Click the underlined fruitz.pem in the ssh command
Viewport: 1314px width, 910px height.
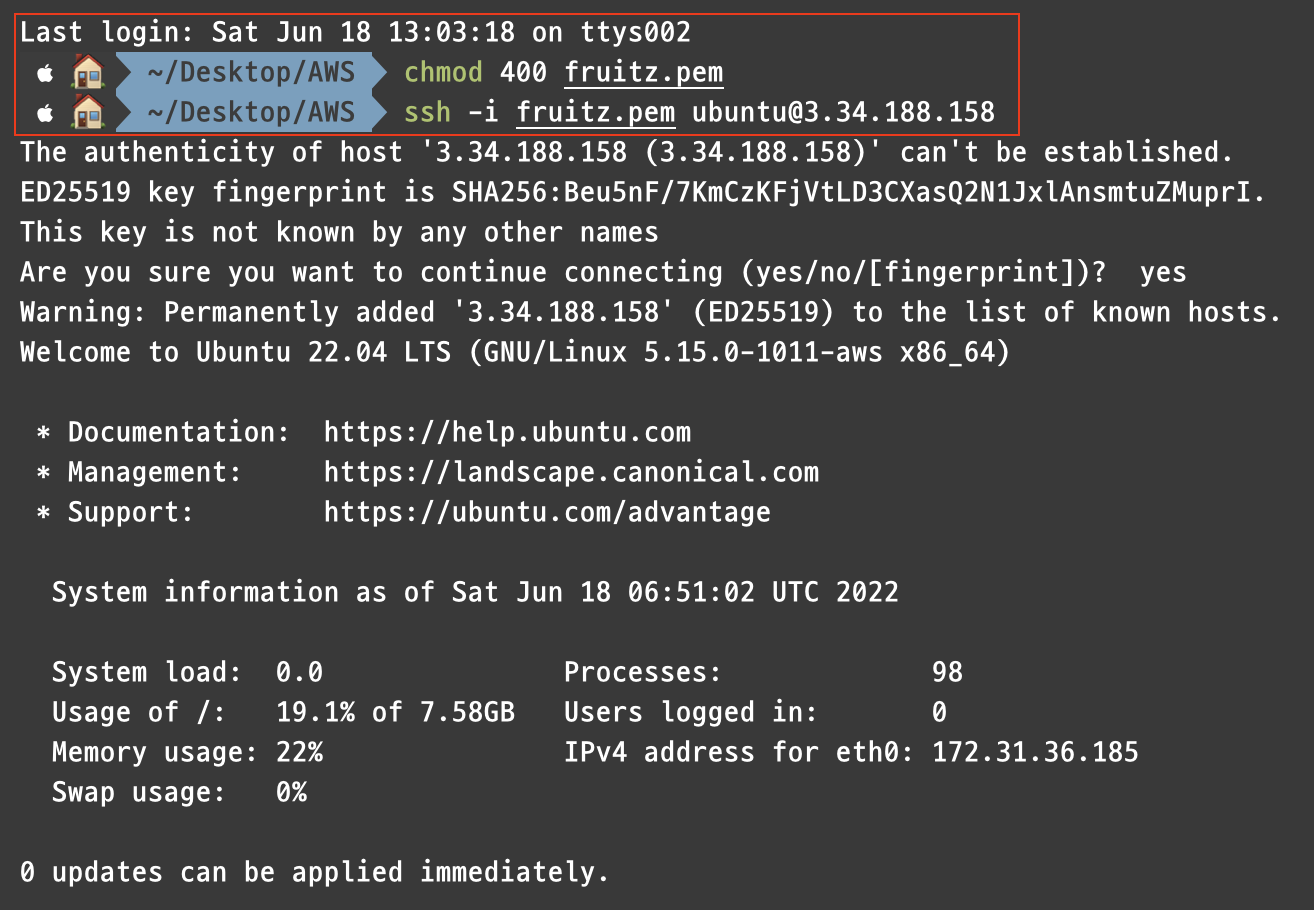[x=596, y=113]
